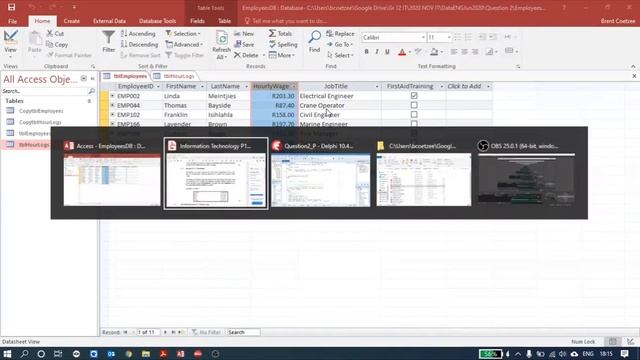
Task: Open File Explorer from taskbar
Action: (x=146, y=354)
